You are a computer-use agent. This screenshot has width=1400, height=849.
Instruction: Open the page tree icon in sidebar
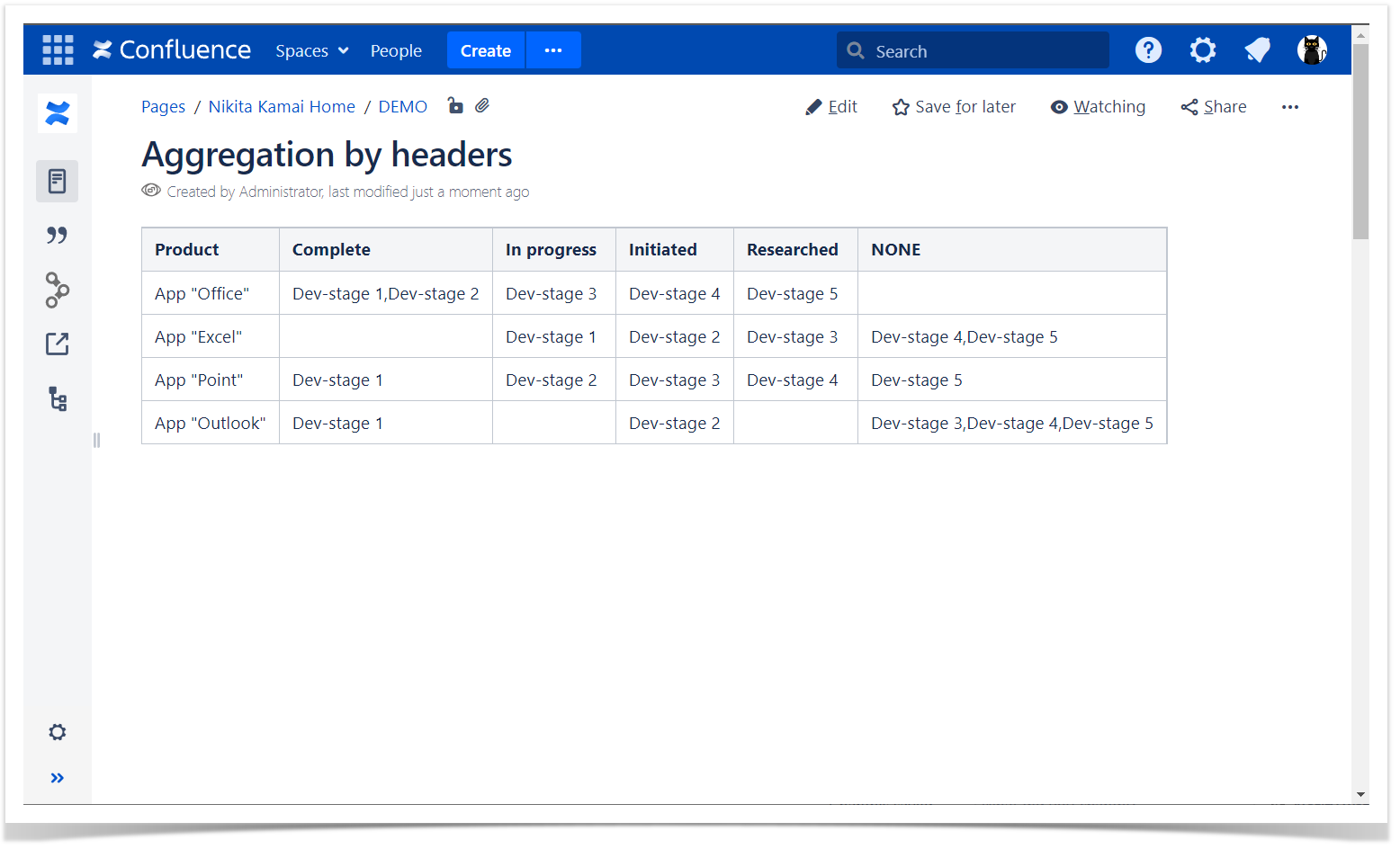[58, 398]
